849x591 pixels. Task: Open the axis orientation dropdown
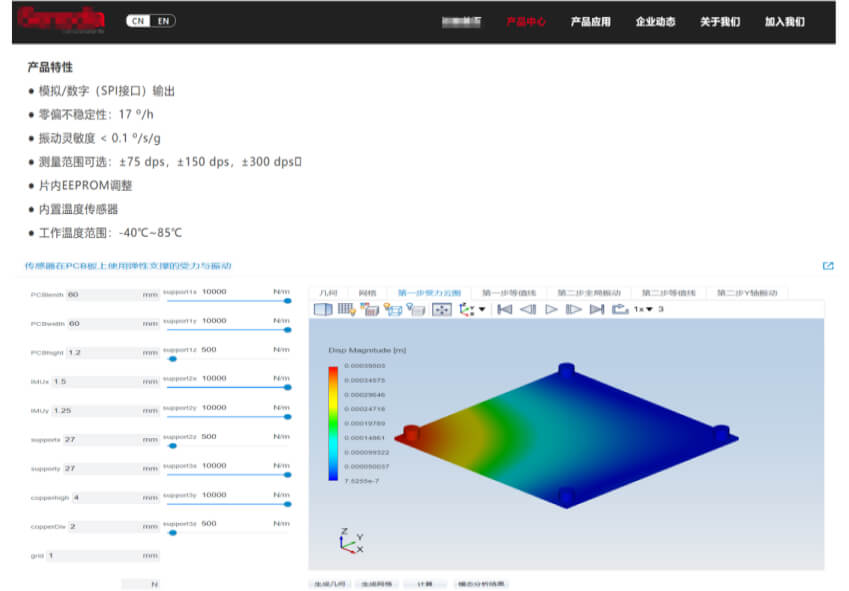pyautogui.click(x=472, y=310)
